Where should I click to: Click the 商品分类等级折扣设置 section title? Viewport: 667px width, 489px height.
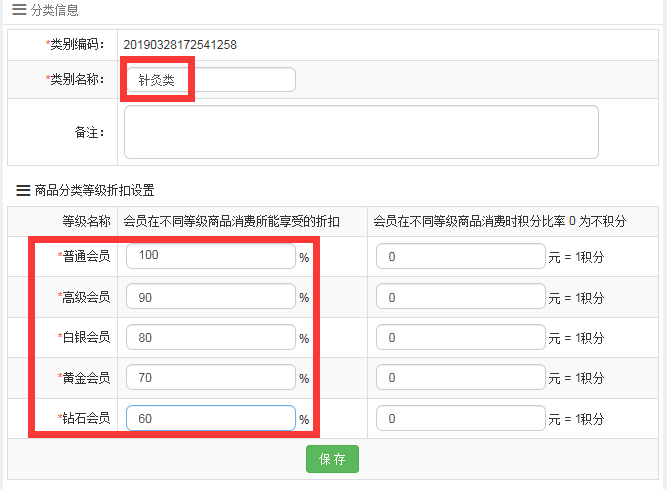tap(94, 189)
